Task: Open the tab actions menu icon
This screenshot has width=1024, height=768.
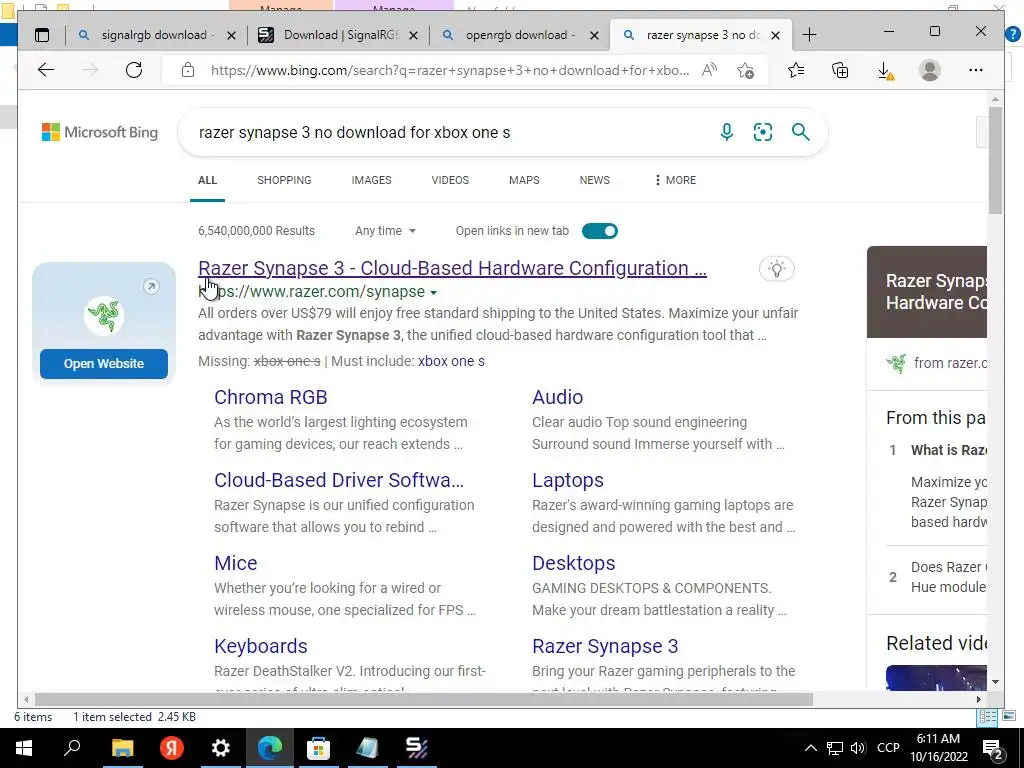Action: [42, 35]
